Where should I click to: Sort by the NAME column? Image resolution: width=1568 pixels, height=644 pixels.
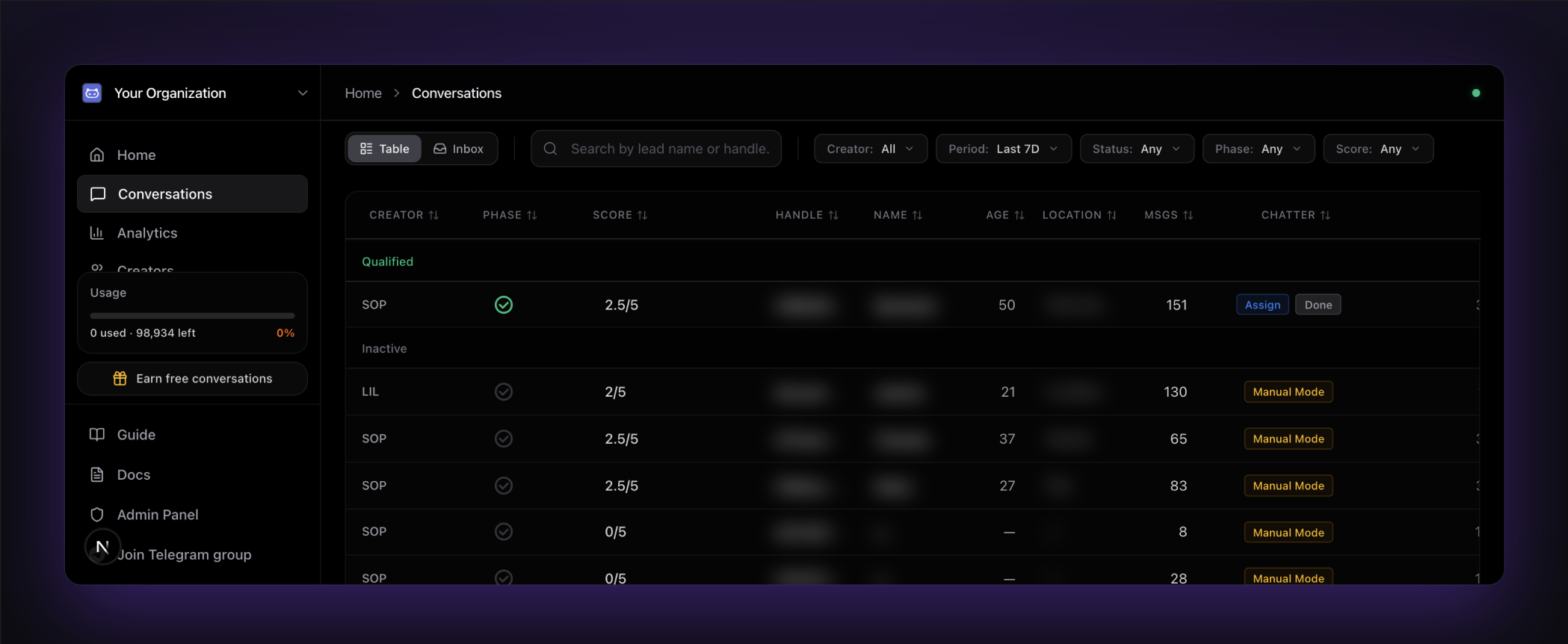point(898,215)
